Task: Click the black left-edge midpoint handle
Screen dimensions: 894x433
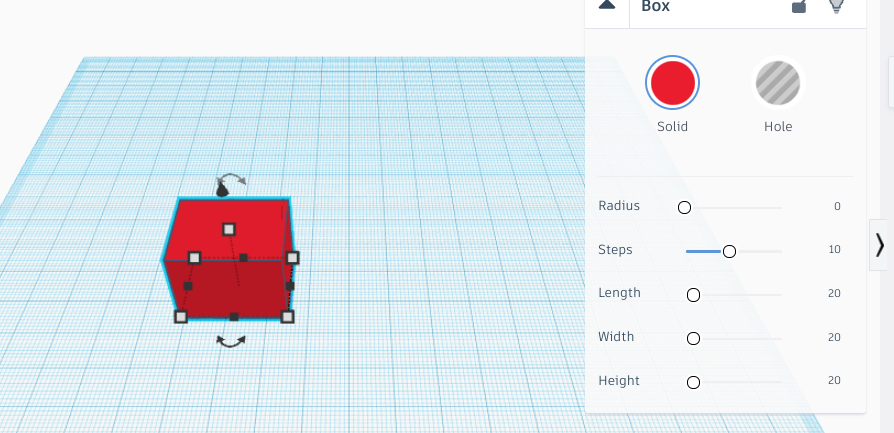Action: pyautogui.click(x=188, y=286)
